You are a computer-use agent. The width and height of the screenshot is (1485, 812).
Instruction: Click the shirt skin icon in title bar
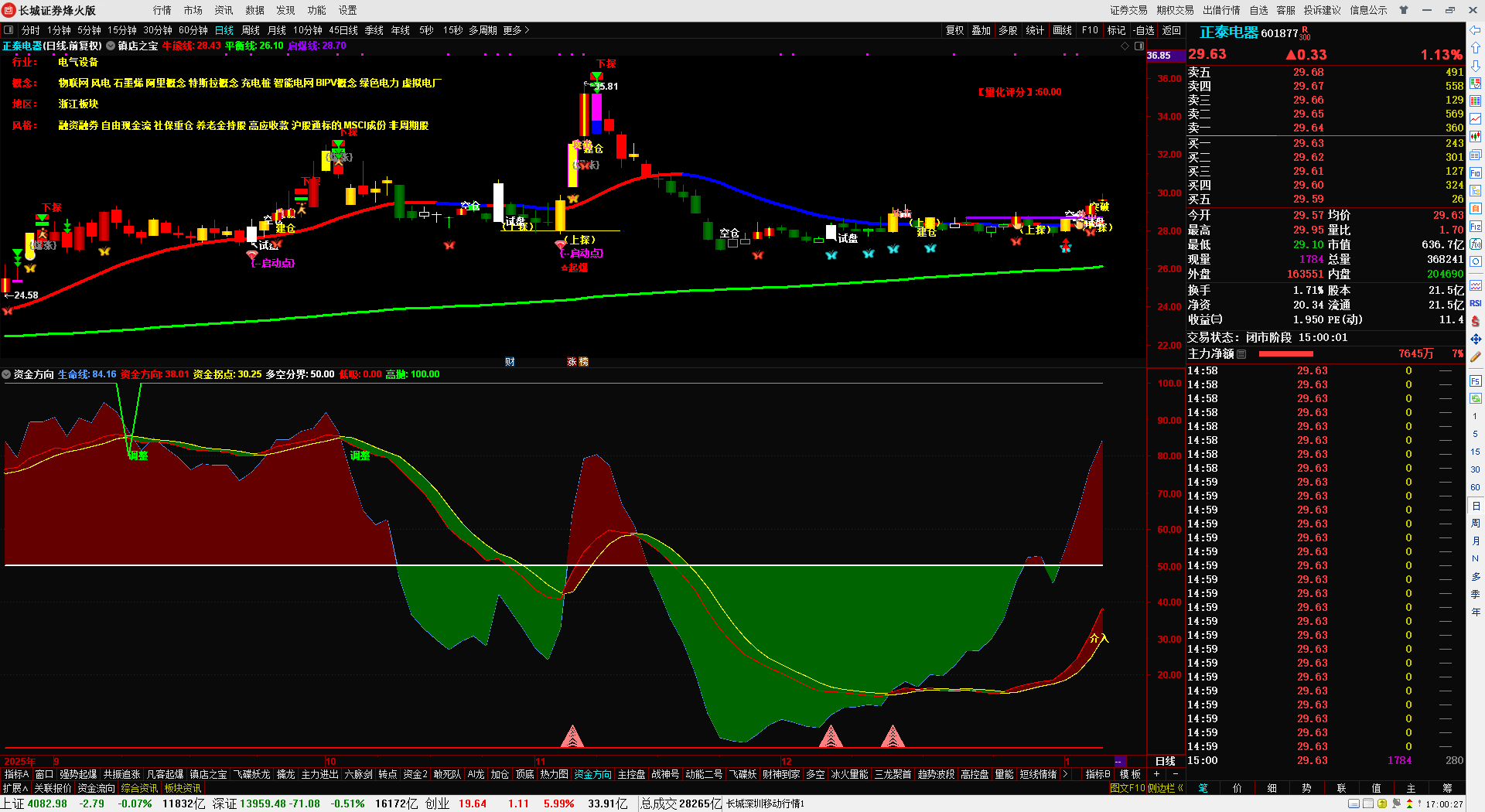[x=1403, y=10]
